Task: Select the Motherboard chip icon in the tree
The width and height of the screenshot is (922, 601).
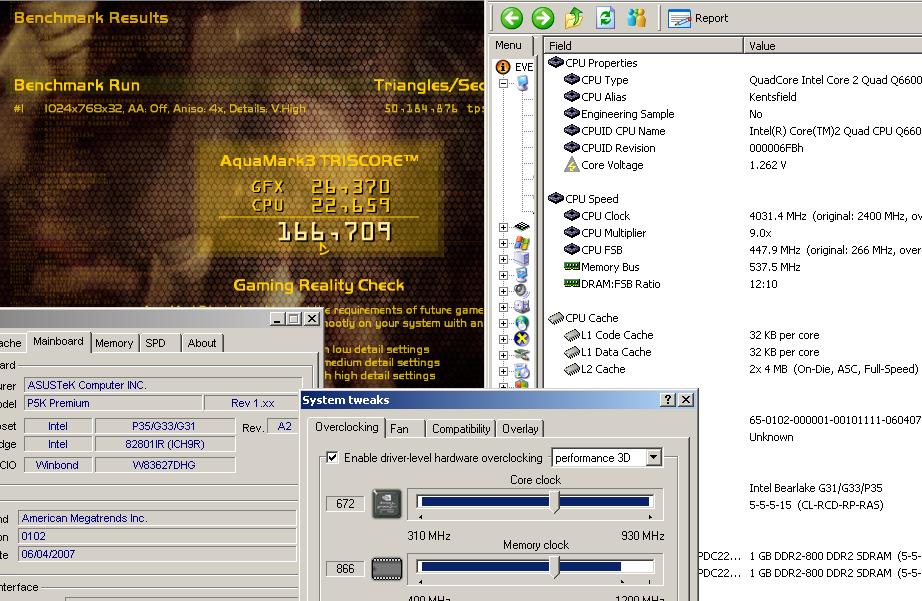Action: [x=522, y=226]
